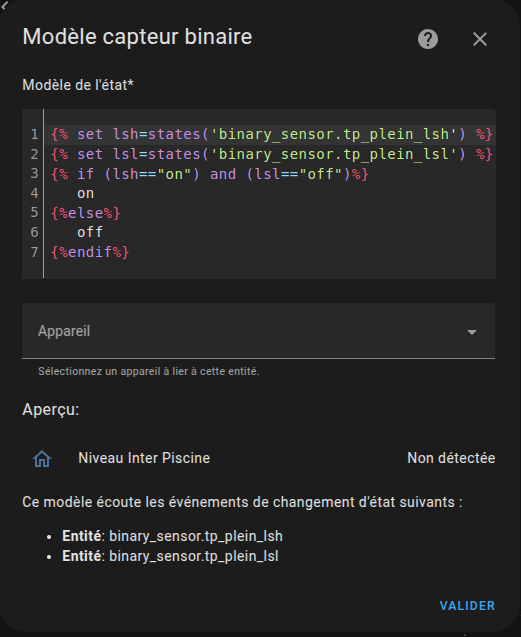Click line number 1 in the editor gutter
Image resolution: width=521 pixels, height=637 pixels.
click(x=35, y=134)
